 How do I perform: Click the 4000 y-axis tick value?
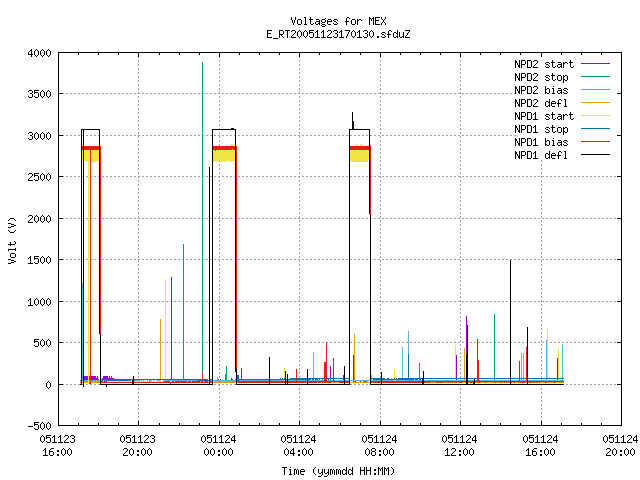tap(39, 53)
